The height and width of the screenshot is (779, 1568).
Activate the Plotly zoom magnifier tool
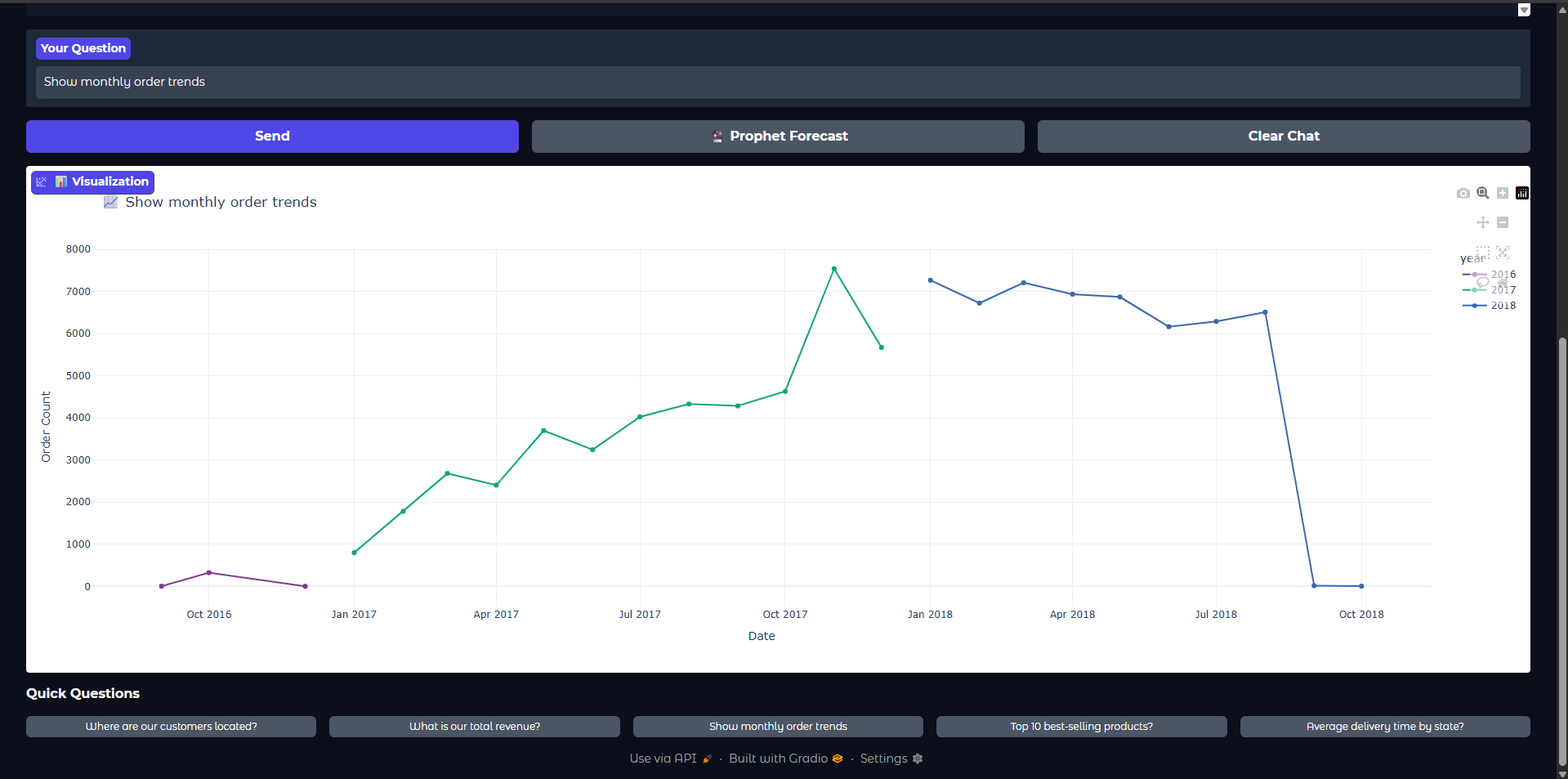coord(1482,193)
